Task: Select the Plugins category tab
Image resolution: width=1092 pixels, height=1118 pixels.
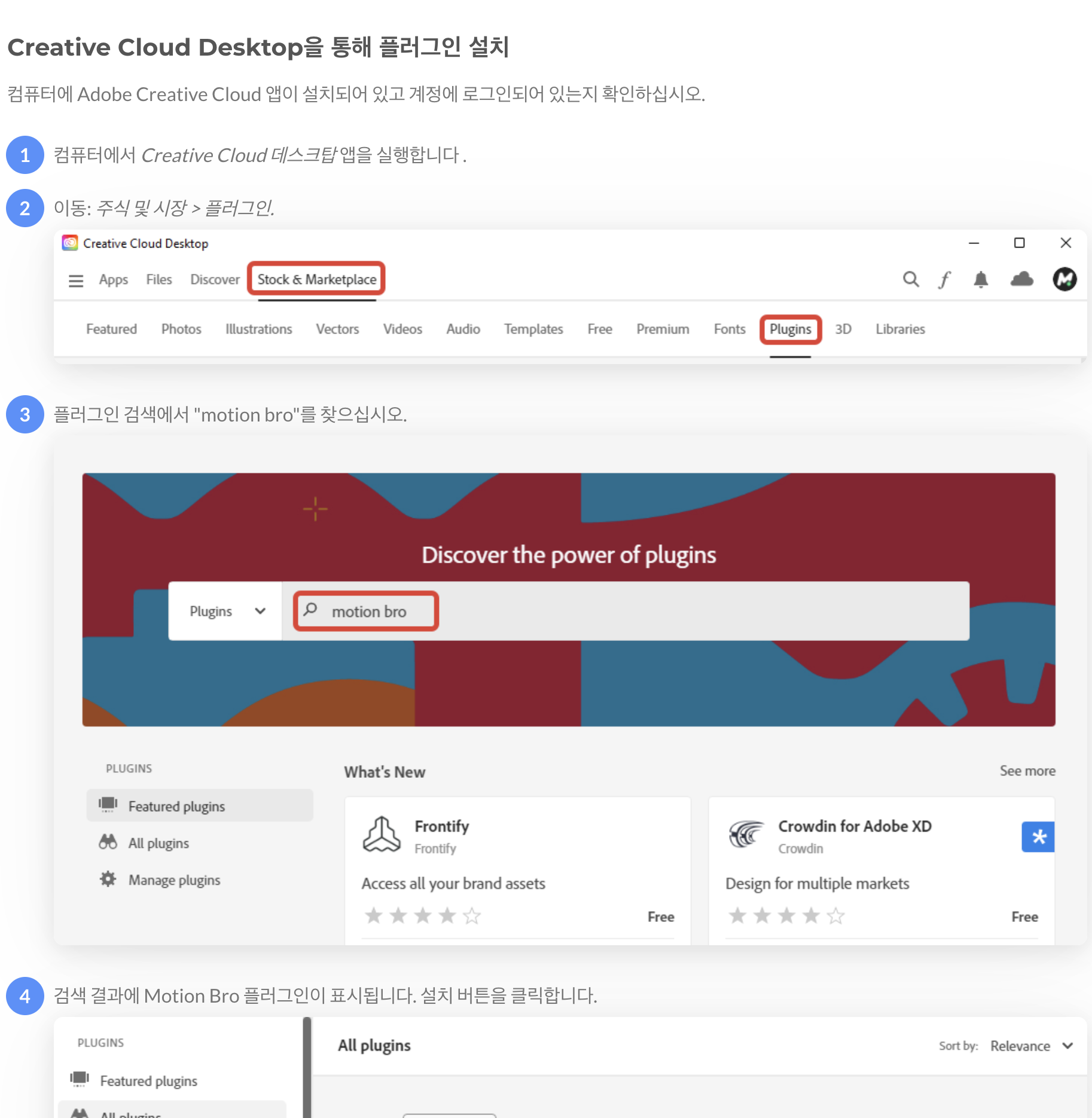Action: pyautogui.click(x=791, y=329)
